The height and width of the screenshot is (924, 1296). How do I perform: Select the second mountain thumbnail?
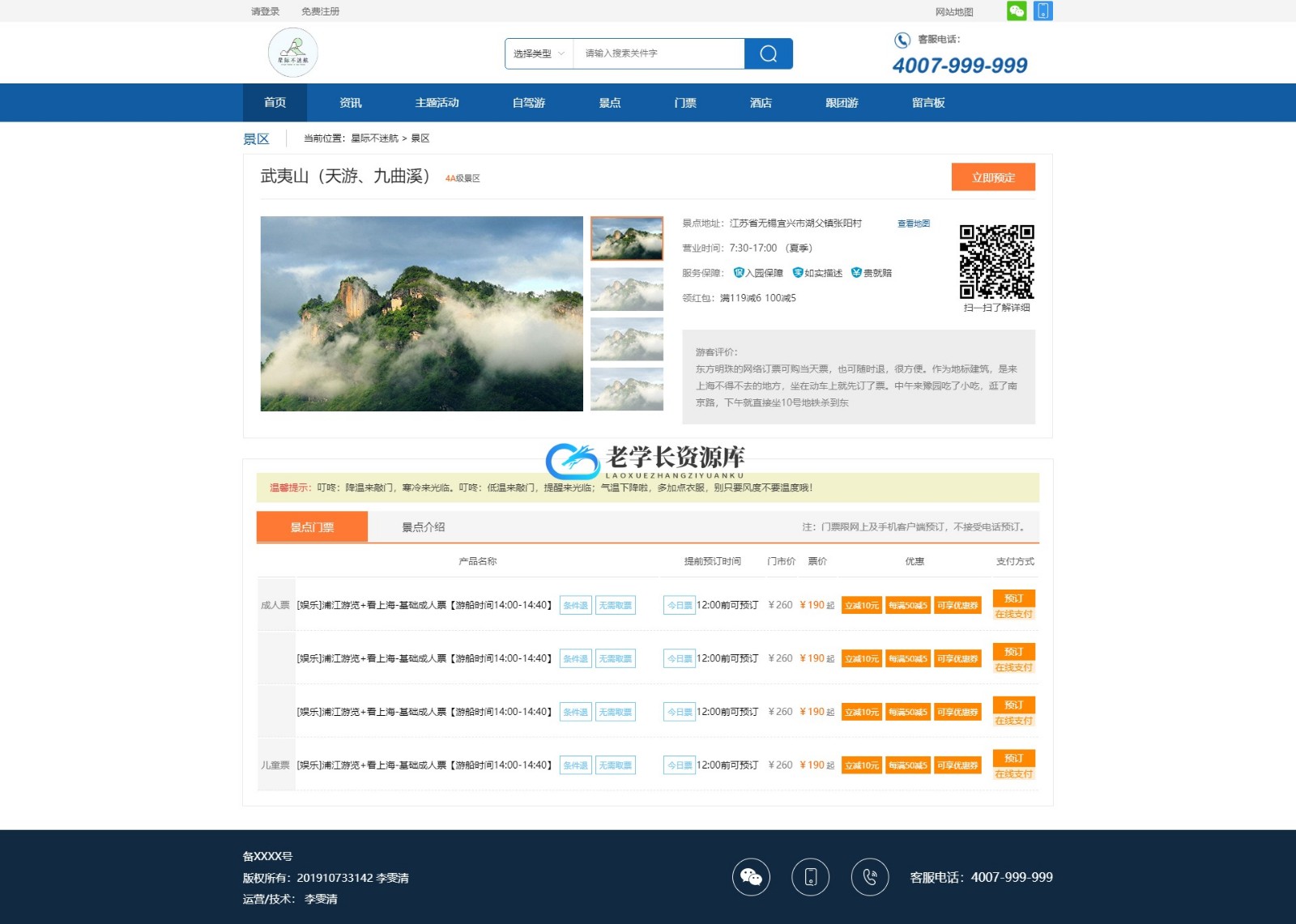627,289
